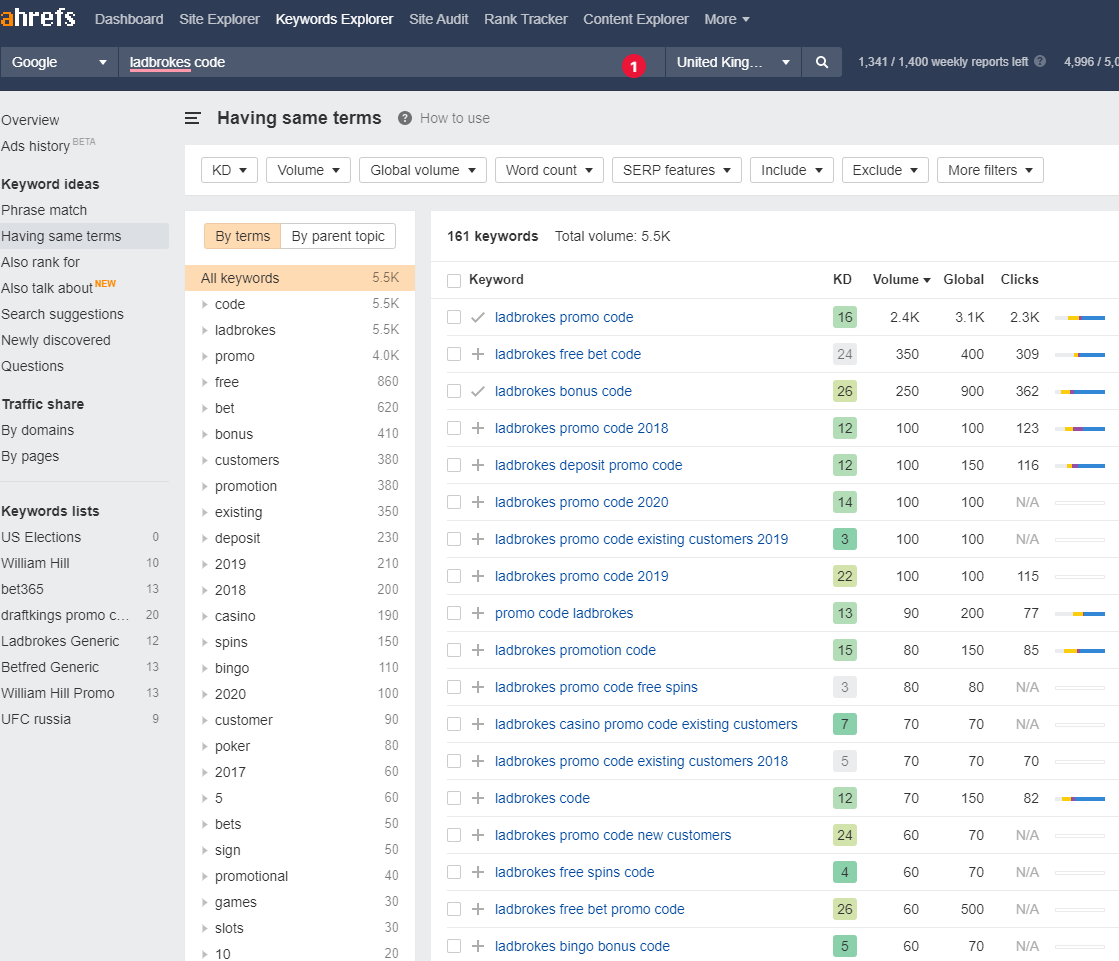The height and width of the screenshot is (961, 1119).
Task: Click plus icon next to ladbrokes code
Action: pos(477,798)
